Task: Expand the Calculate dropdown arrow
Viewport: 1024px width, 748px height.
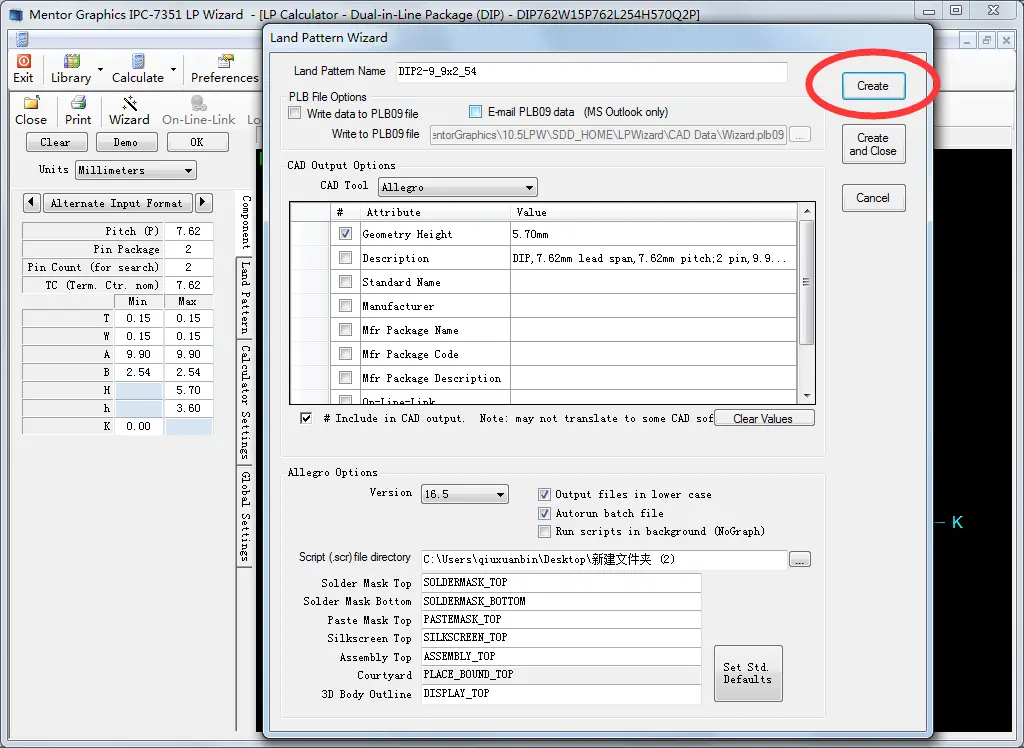Action: pyautogui.click(x=173, y=69)
